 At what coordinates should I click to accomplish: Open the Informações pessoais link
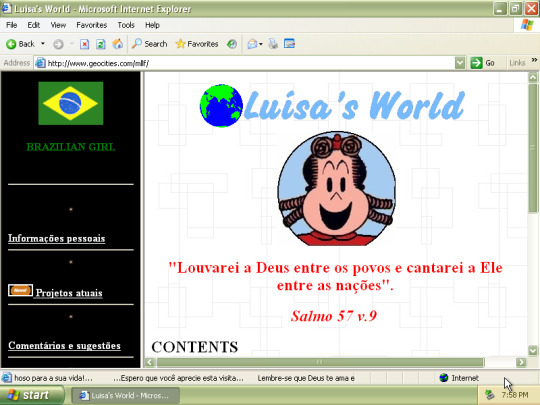click(56, 238)
